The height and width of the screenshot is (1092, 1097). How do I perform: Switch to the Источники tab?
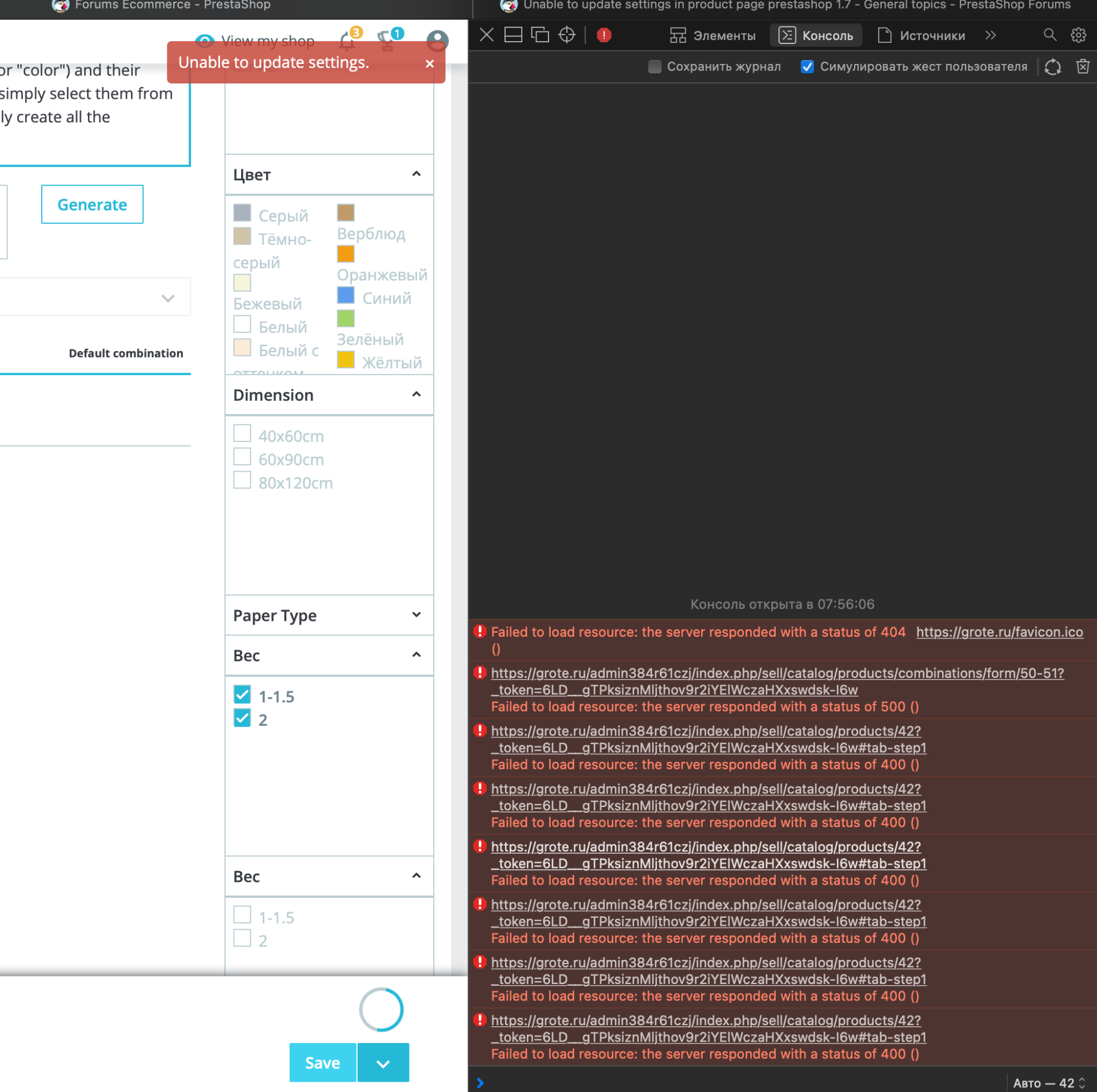pyautogui.click(x=921, y=35)
